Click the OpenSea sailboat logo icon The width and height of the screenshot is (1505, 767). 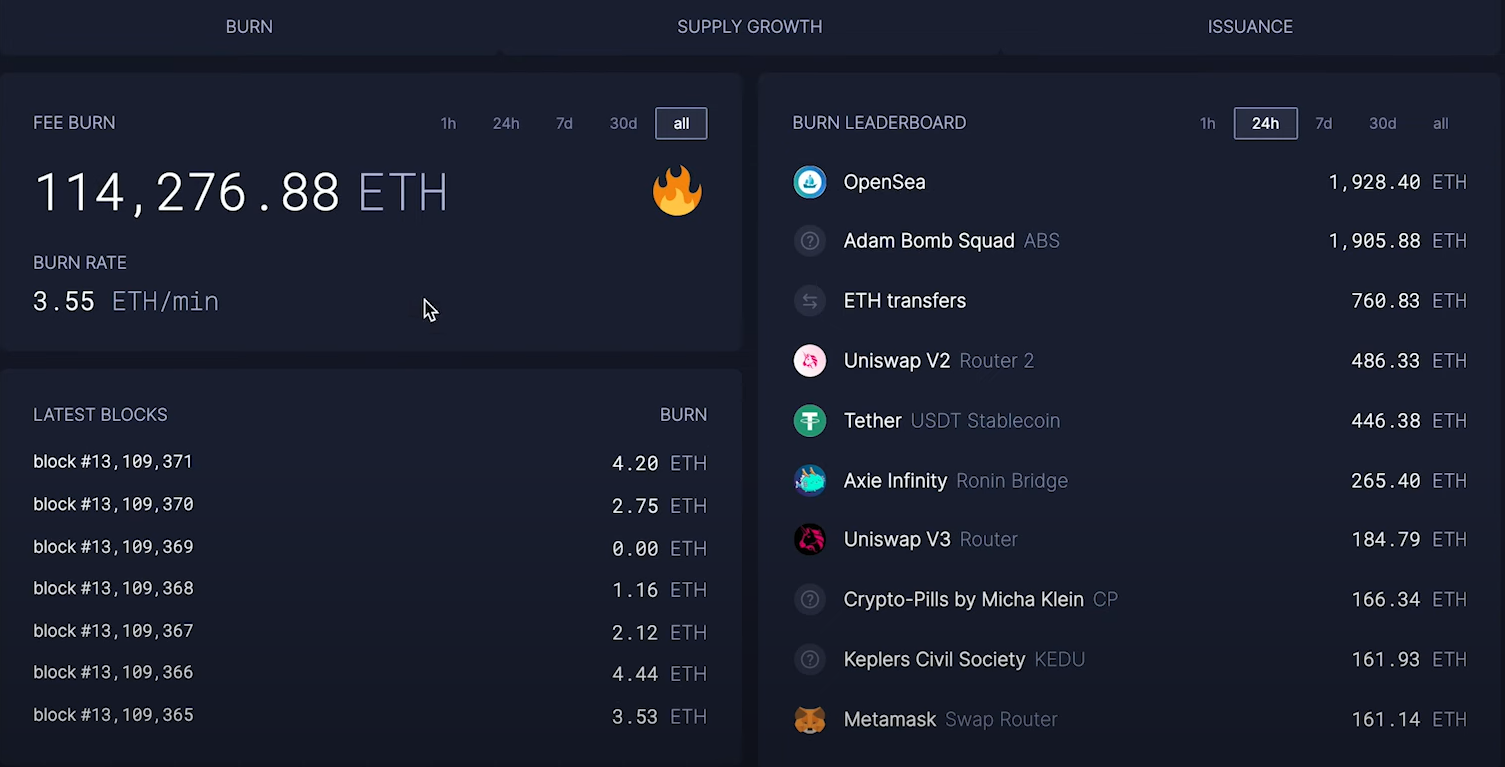click(x=809, y=182)
